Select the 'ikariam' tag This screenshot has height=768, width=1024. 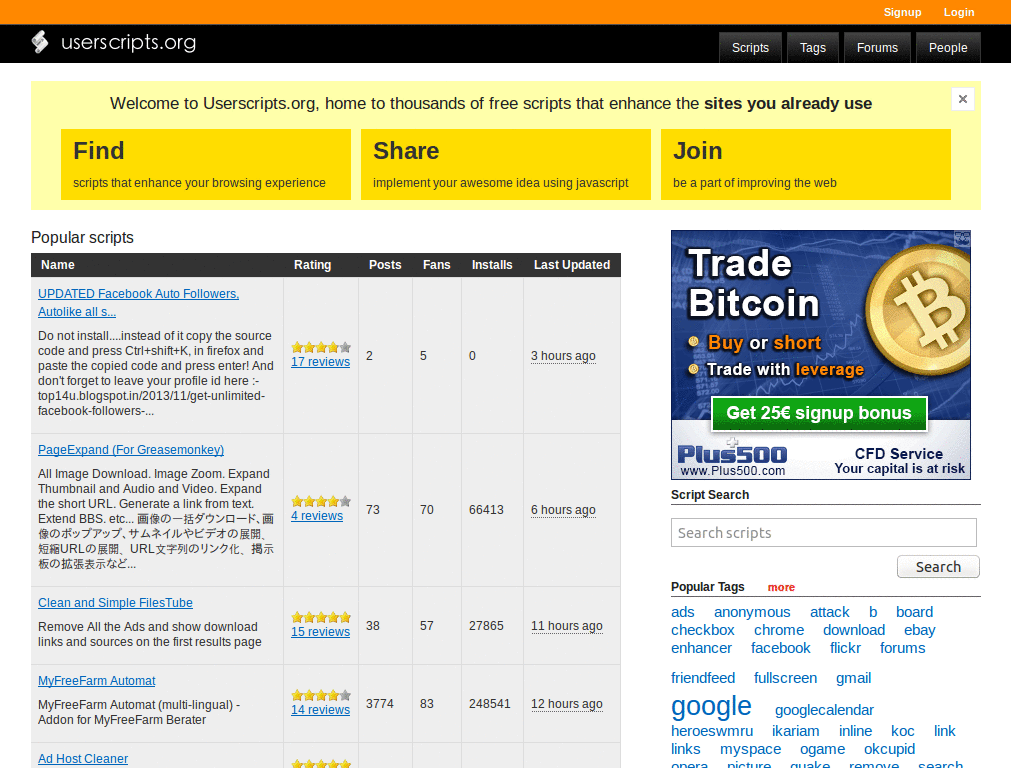tap(795, 731)
